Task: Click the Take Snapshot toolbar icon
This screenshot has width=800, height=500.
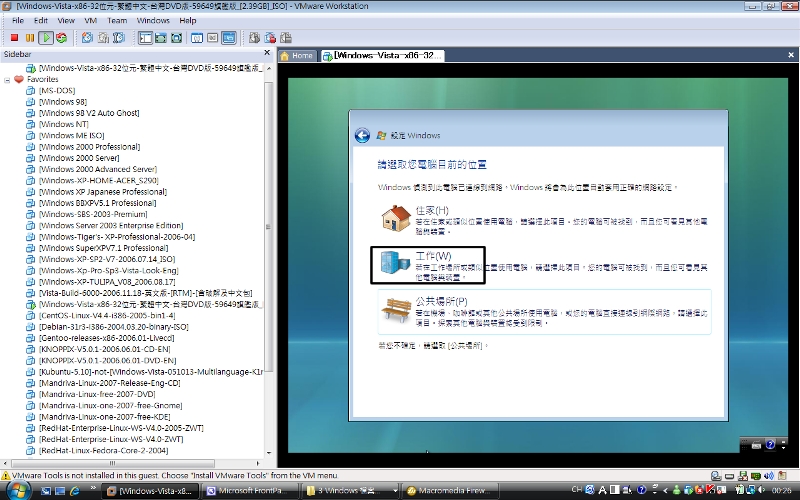Action: 88,38
